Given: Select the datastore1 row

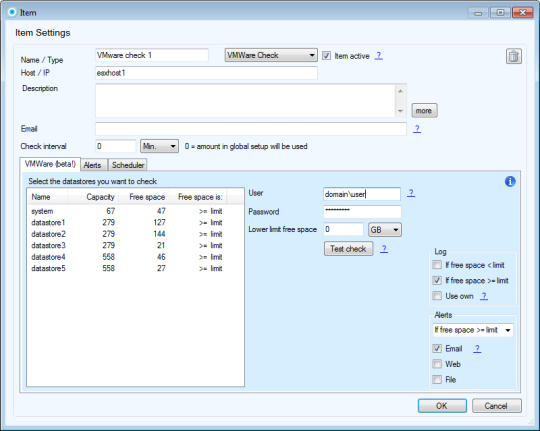Looking at the screenshot, I should click(127, 223).
